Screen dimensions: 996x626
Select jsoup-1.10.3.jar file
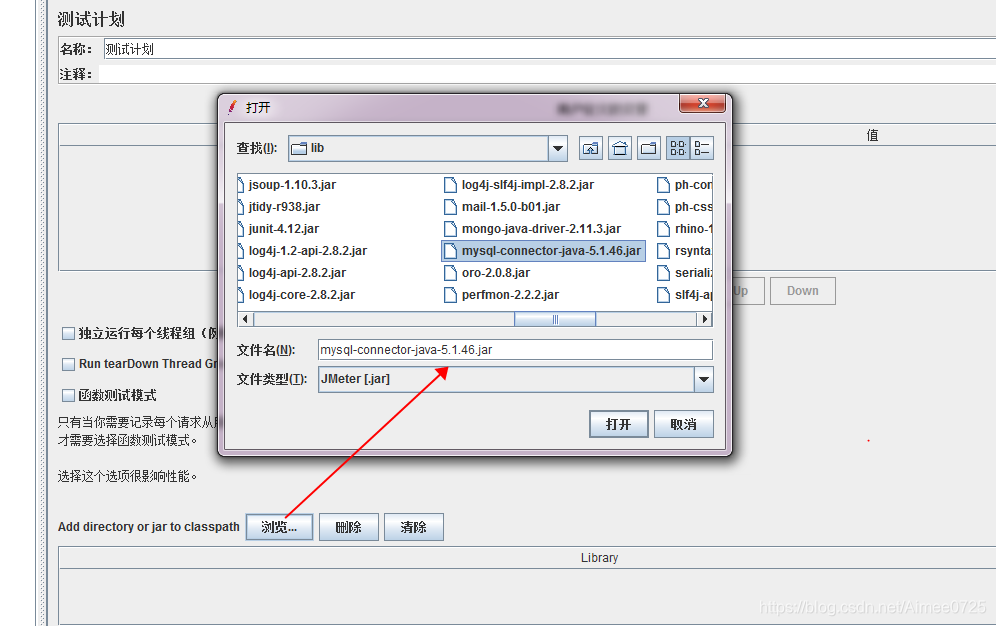292,185
